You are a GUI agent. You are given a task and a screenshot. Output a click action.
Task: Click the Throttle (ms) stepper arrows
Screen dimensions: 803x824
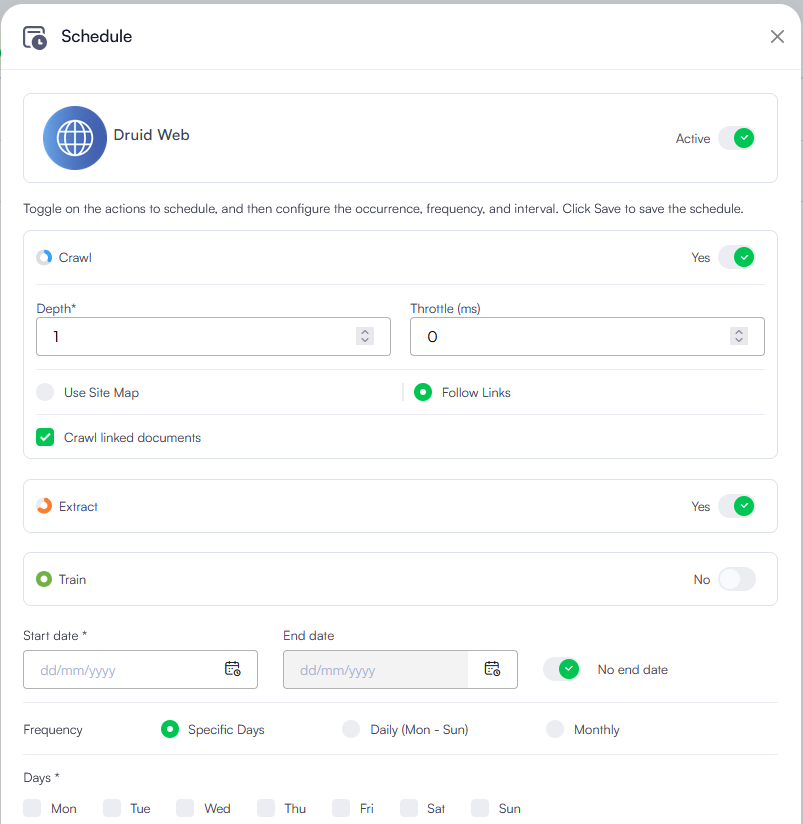[x=739, y=336]
